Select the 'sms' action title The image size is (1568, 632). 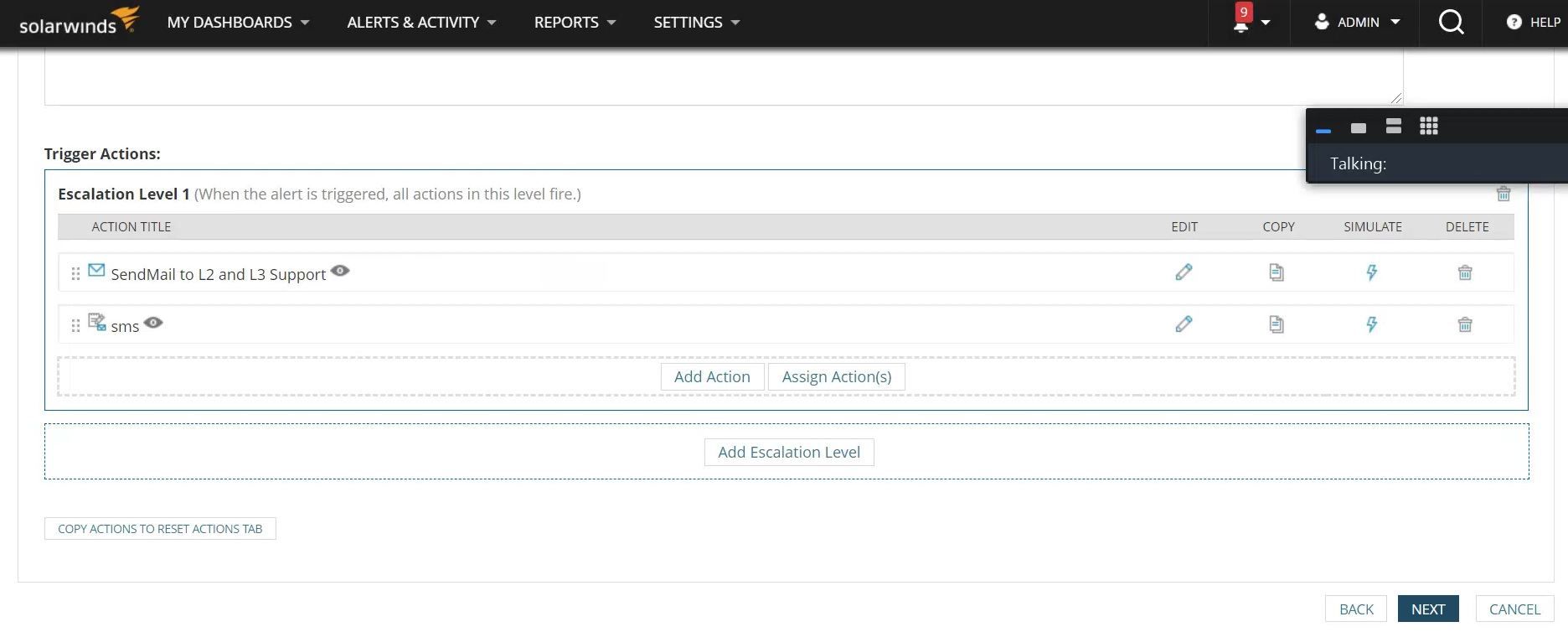point(125,327)
